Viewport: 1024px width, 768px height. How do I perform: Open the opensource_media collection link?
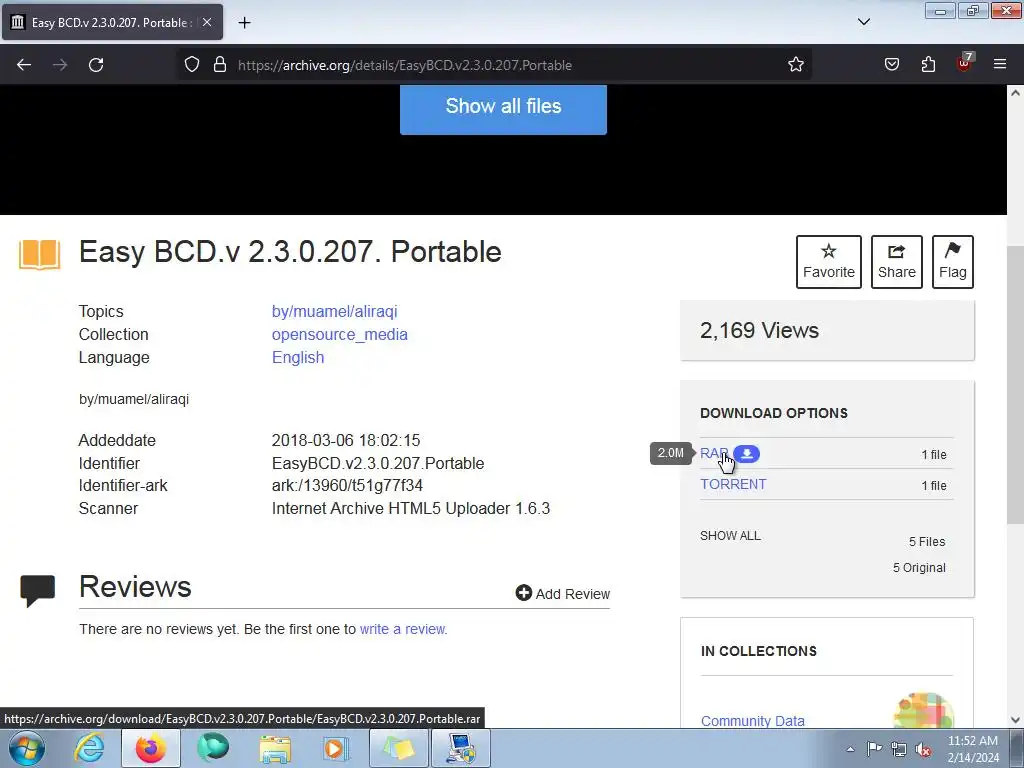340,334
